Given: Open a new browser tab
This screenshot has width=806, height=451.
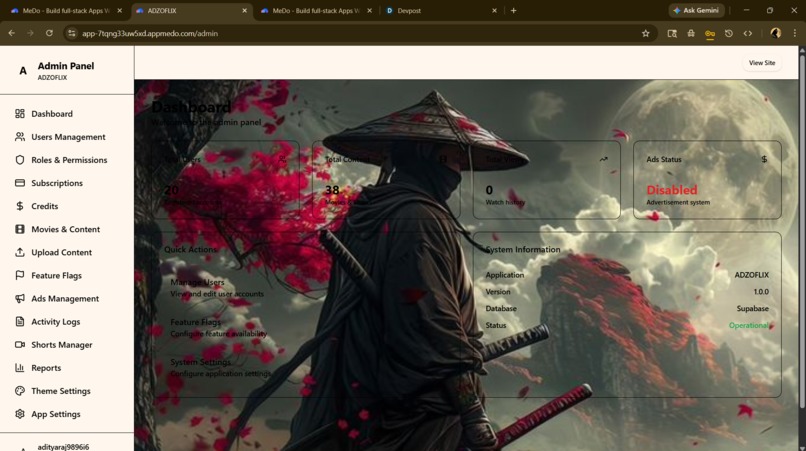Looking at the screenshot, I should [x=514, y=11].
